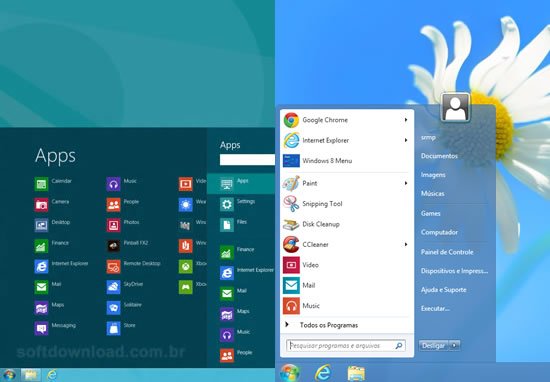The image size is (550, 382).
Task: Open the Remote Desktop app tile
Action: click(x=133, y=267)
